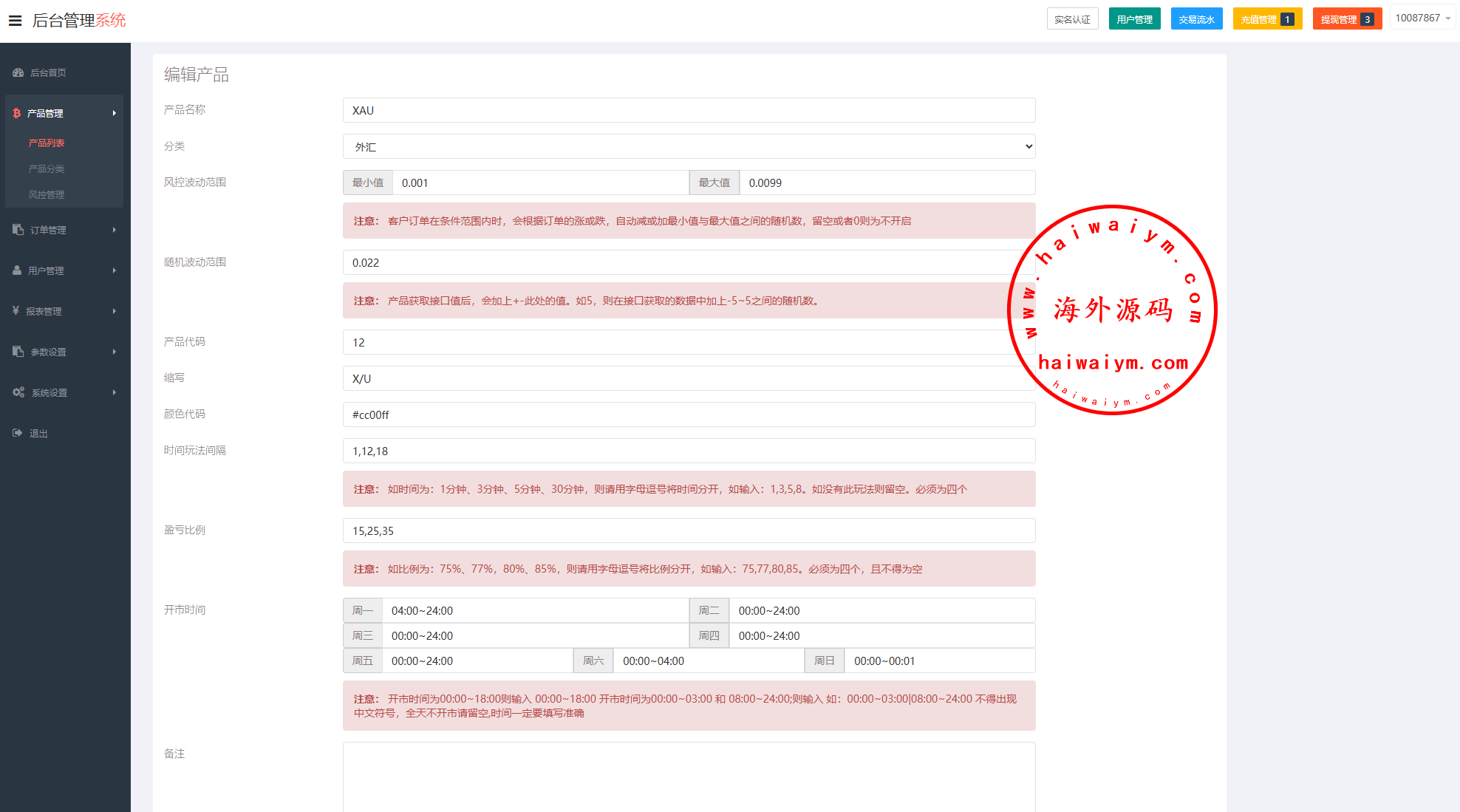Screen dimensions: 1460x812
Task: Click the 参数设置 sidebar icon
Action: click(18, 352)
